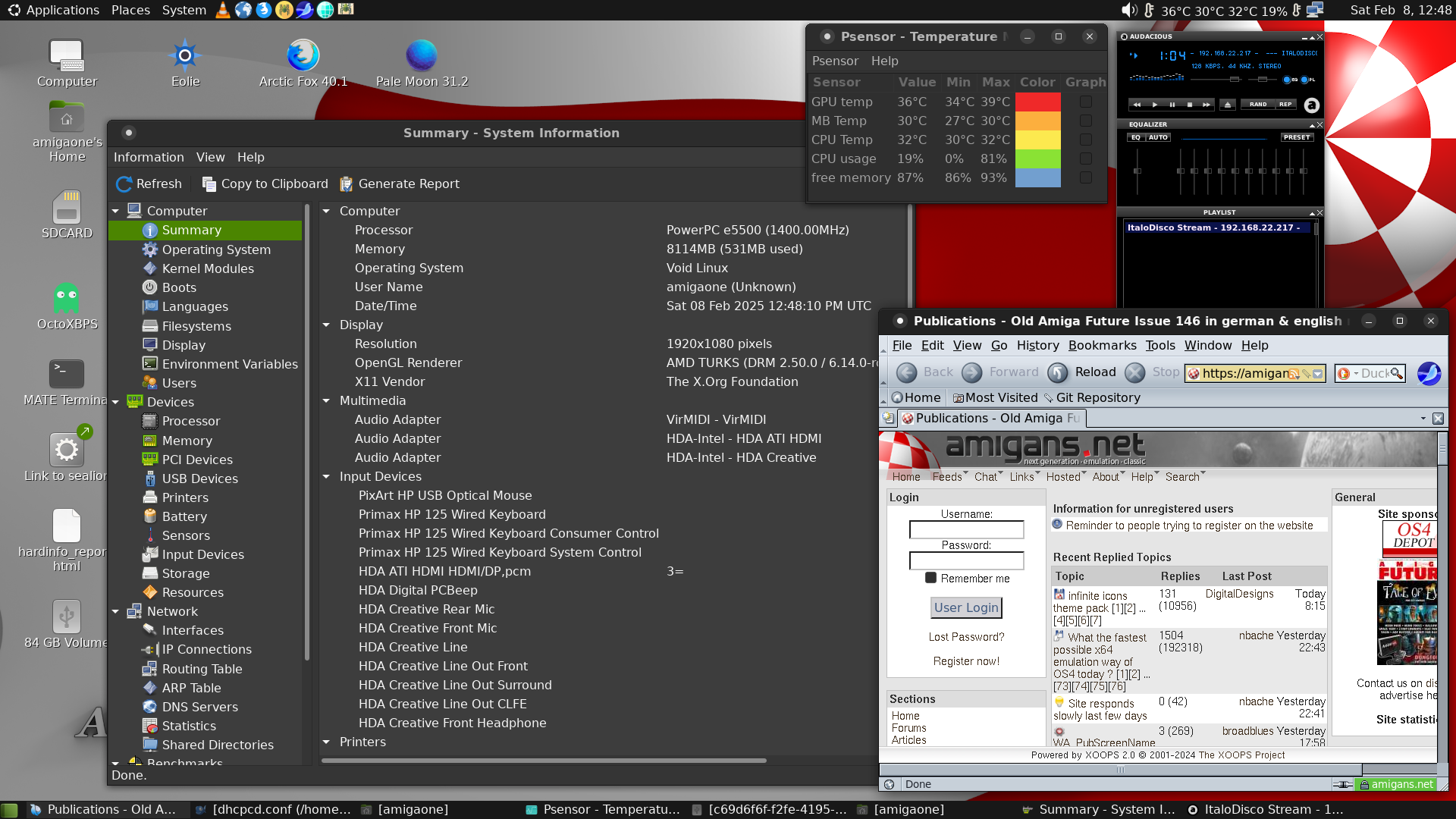Viewport: 1456px width, 819px height.
Task: Stop playback in Audacious
Action: click(1189, 105)
